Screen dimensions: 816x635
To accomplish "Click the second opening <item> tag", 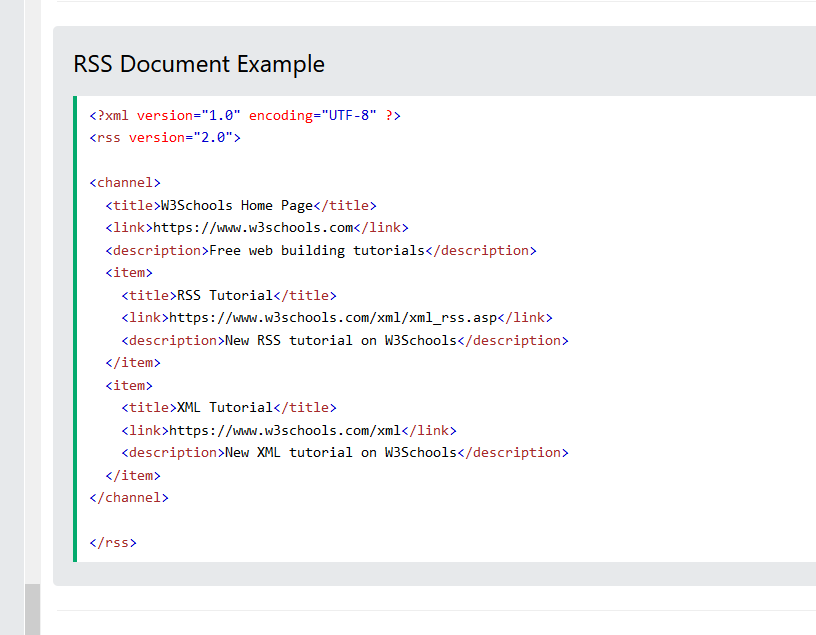I will 129,386.
